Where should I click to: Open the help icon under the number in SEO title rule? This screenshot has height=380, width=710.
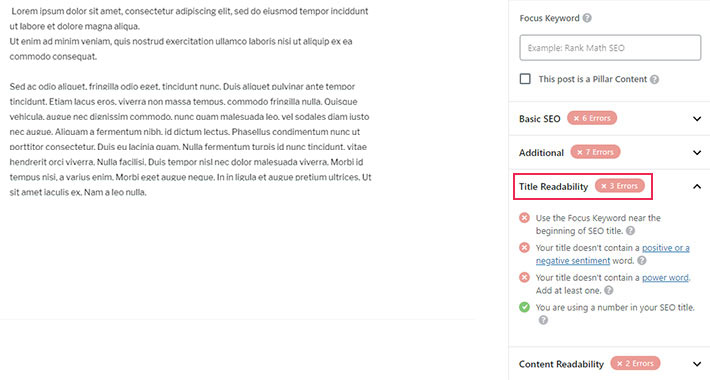(x=543, y=320)
